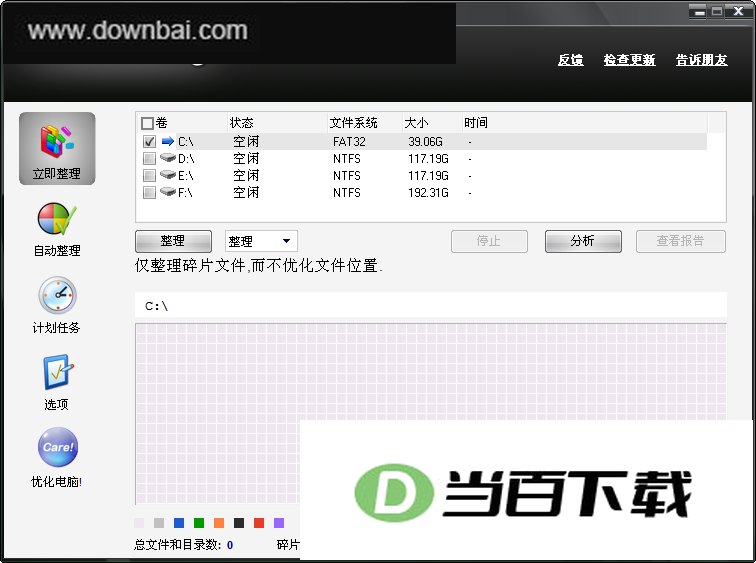Image resolution: width=756 pixels, height=563 pixels.
Task: Click the purple legend swatch
Action: pyautogui.click(x=279, y=523)
